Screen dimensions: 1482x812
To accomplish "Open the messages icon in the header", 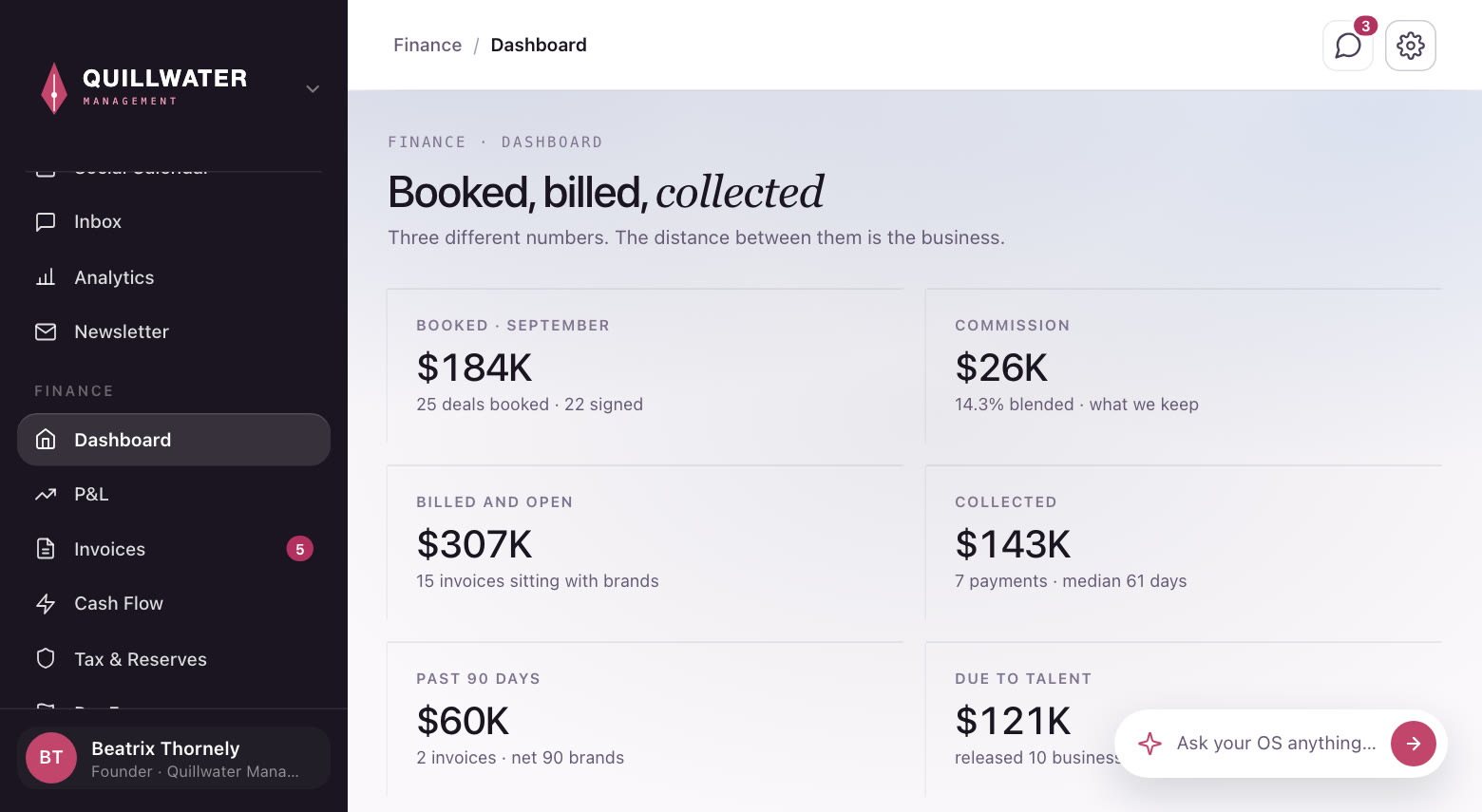I will click(1348, 46).
